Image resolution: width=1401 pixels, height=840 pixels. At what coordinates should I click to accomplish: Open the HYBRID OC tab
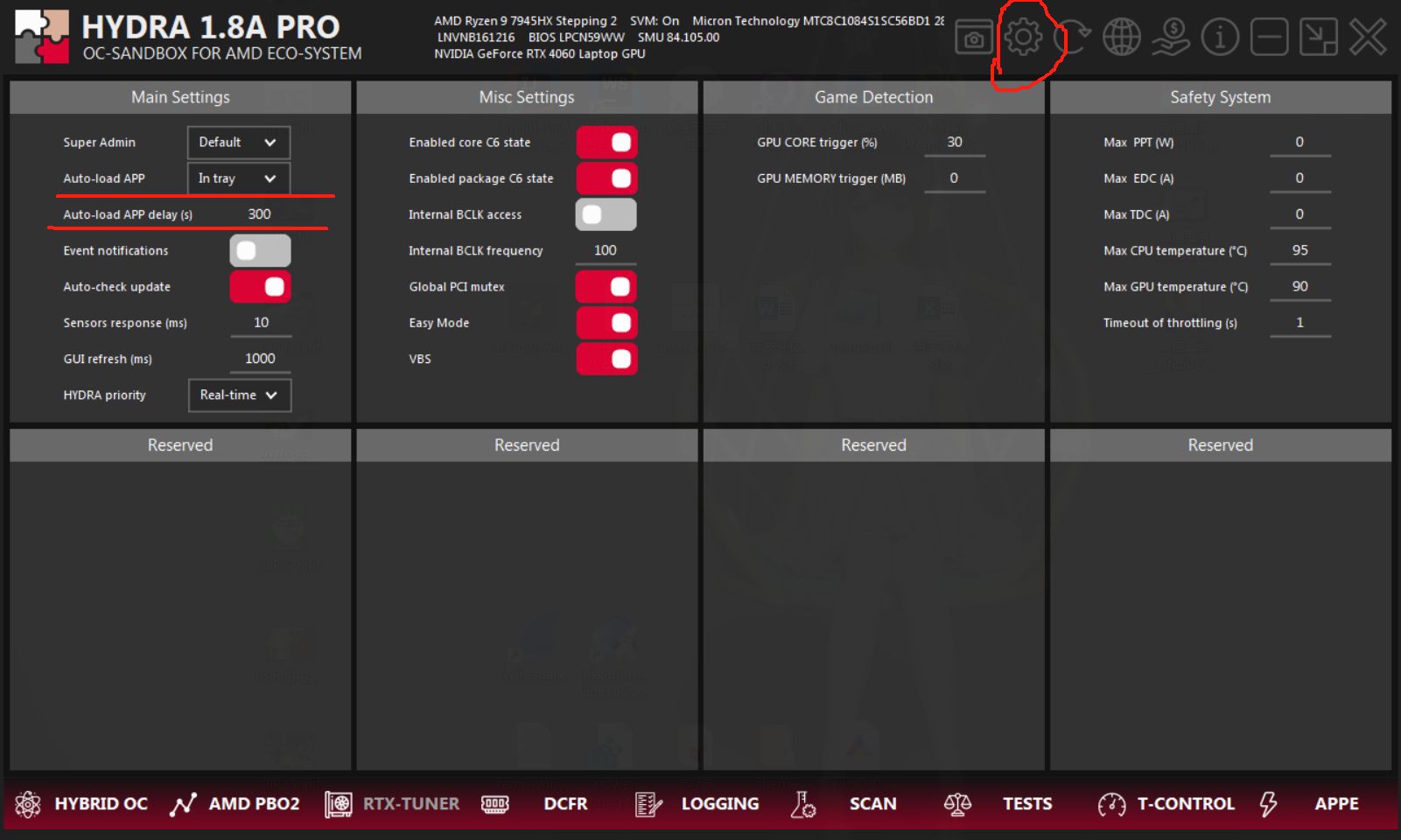coord(81,803)
